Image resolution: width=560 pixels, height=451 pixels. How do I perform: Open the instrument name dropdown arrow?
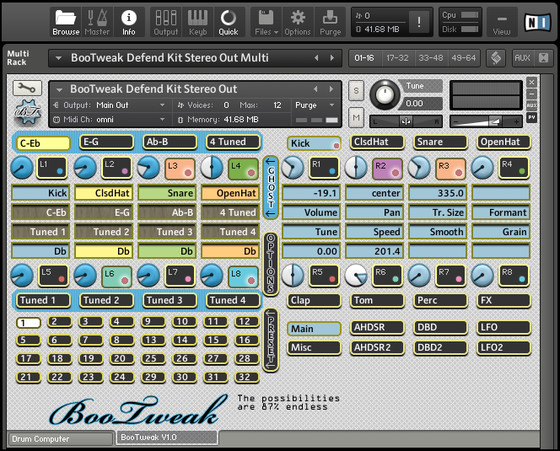59,89
